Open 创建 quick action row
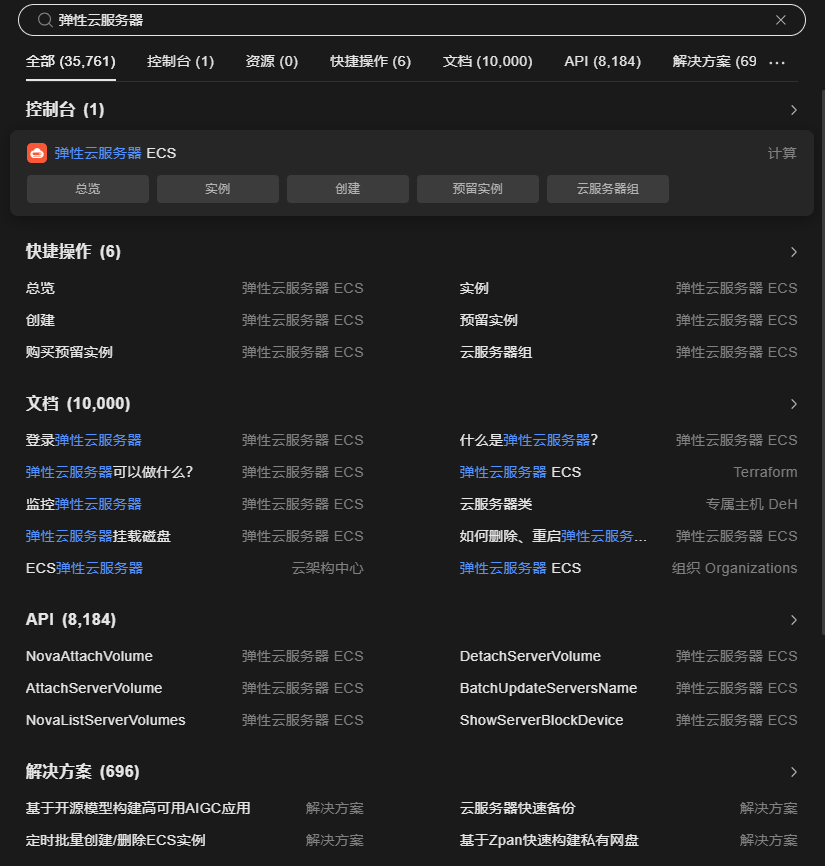Screen dimensions: 825x866 pos(194,320)
